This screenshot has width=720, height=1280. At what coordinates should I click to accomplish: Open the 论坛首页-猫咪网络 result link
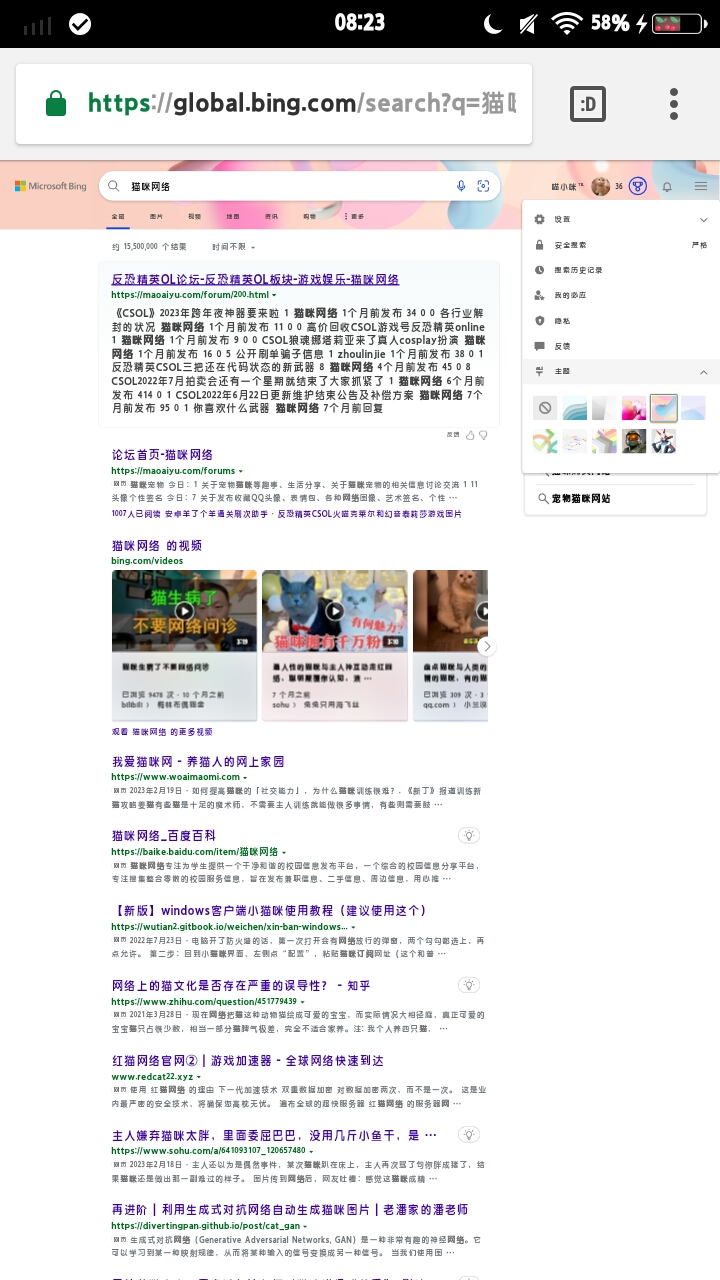click(x=162, y=455)
